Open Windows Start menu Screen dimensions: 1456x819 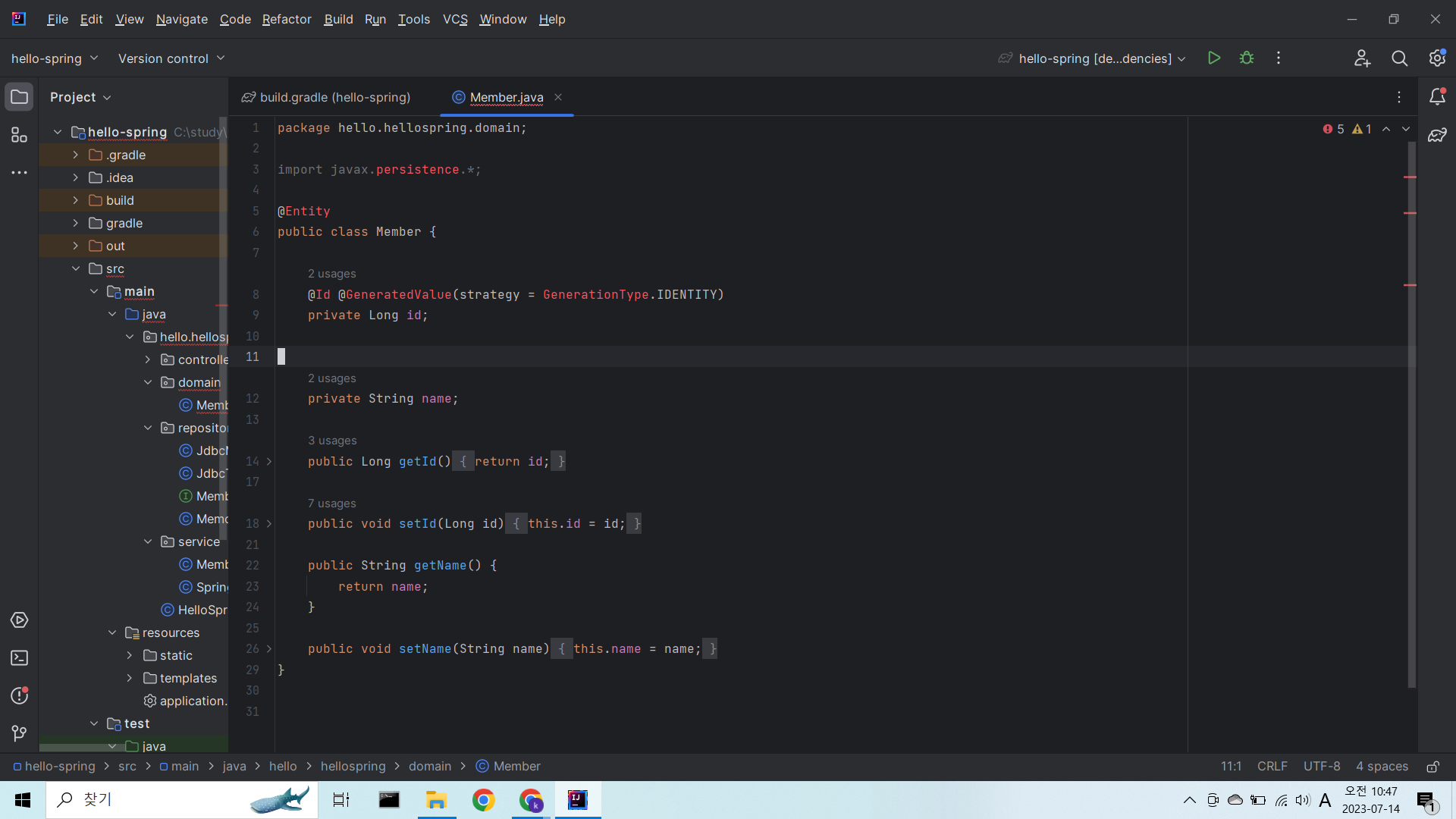(x=23, y=800)
